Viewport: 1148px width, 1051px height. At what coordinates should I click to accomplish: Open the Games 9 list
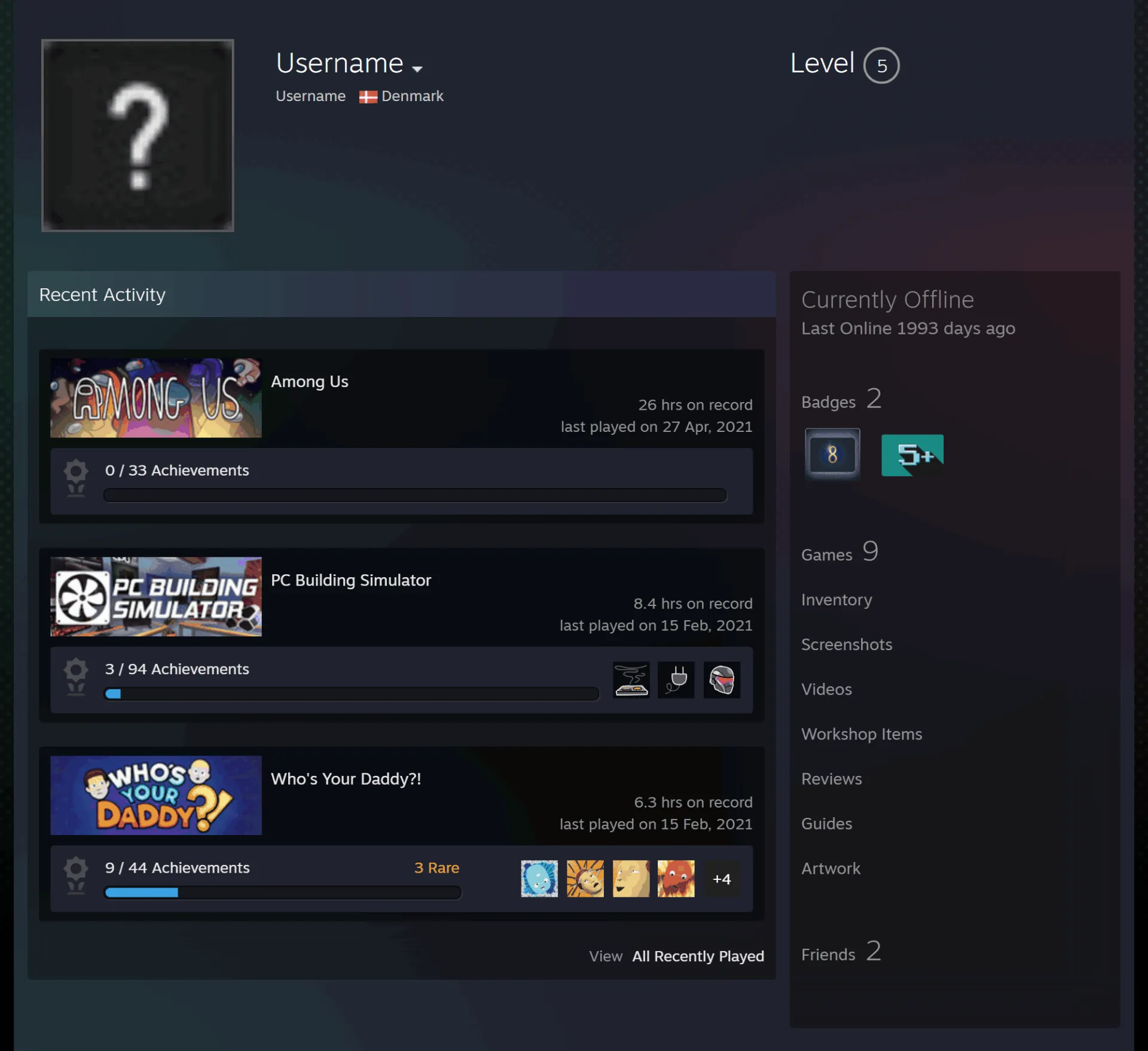[x=839, y=552]
